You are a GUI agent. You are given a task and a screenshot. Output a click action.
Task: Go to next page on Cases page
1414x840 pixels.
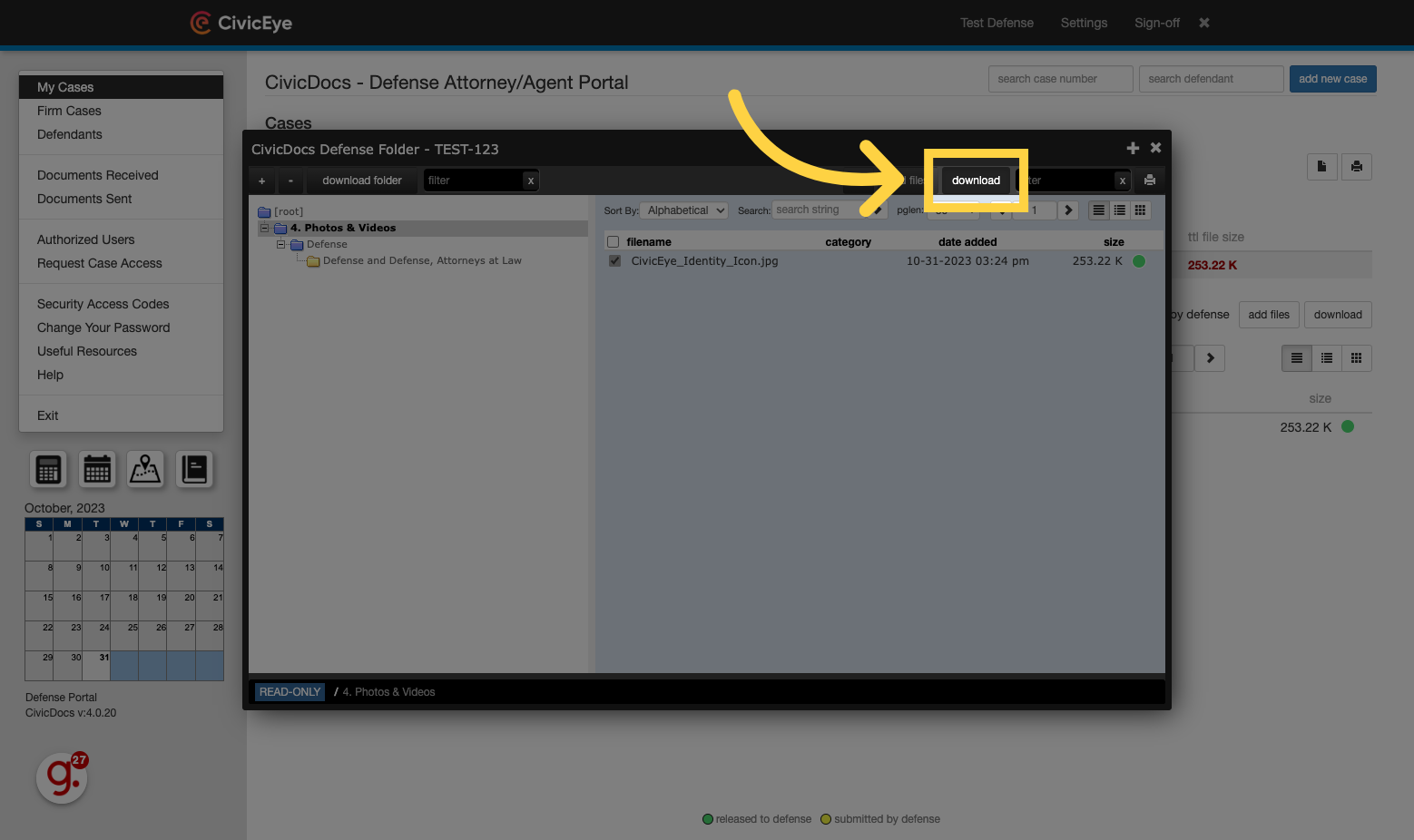[1210, 358]
